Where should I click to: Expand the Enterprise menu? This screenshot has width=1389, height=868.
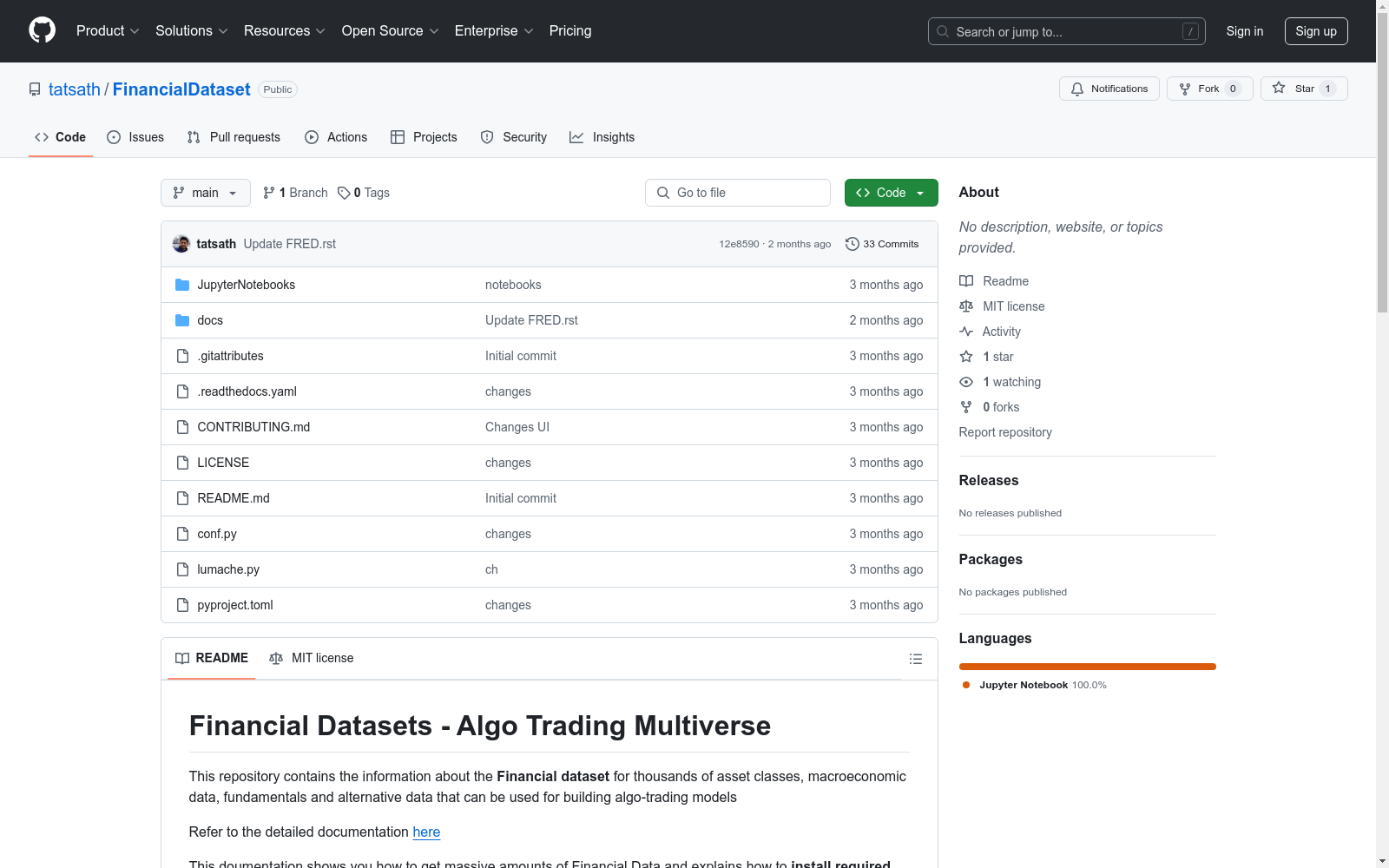pyautogui.click(x=494, y=30)
